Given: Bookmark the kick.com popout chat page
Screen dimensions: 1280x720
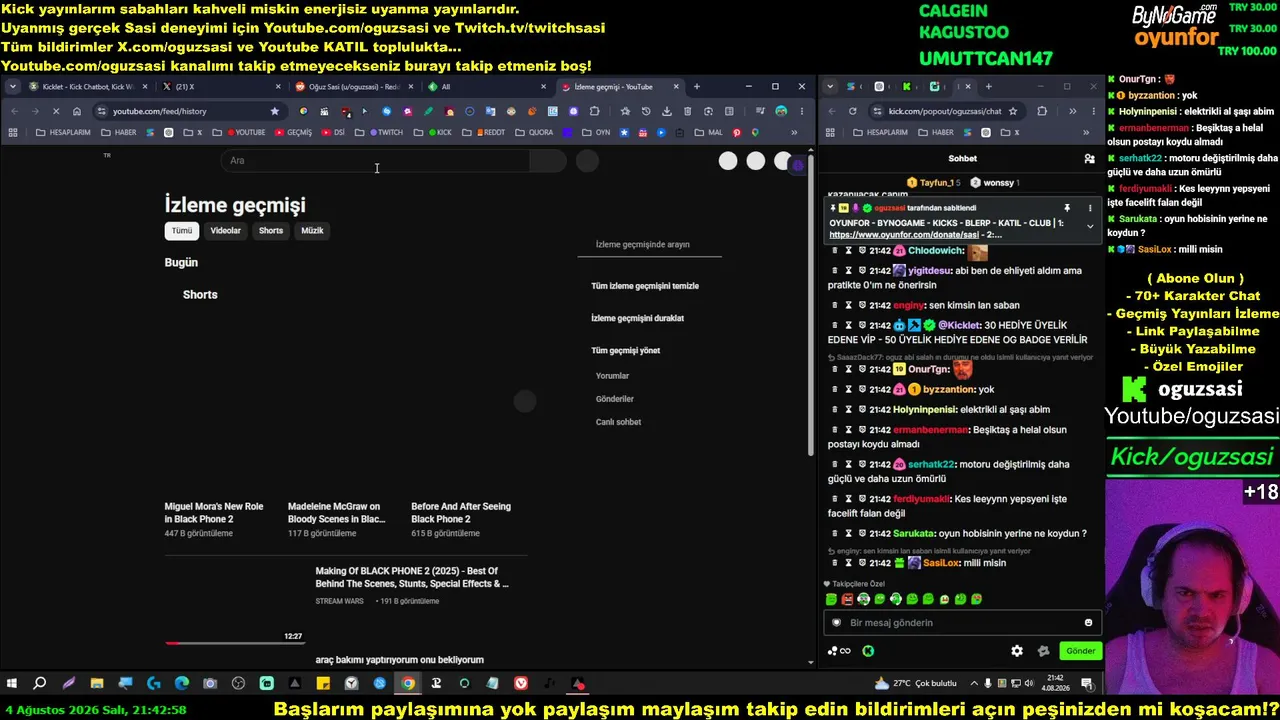Looking at the screenshot, I should [1013, 111].
